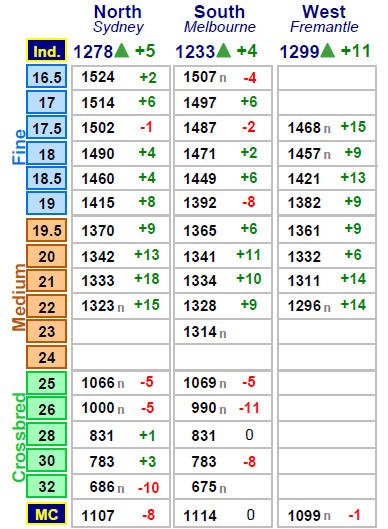
Task: Click the West price 1468
Action: (x=304, y=128)
